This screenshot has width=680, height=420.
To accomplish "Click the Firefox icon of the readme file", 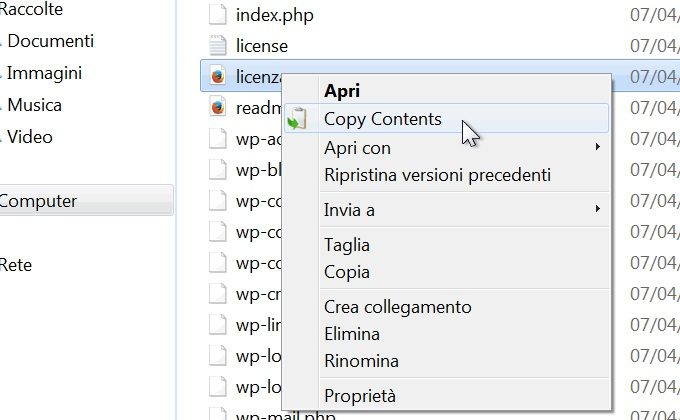I will tap(218, 108).
